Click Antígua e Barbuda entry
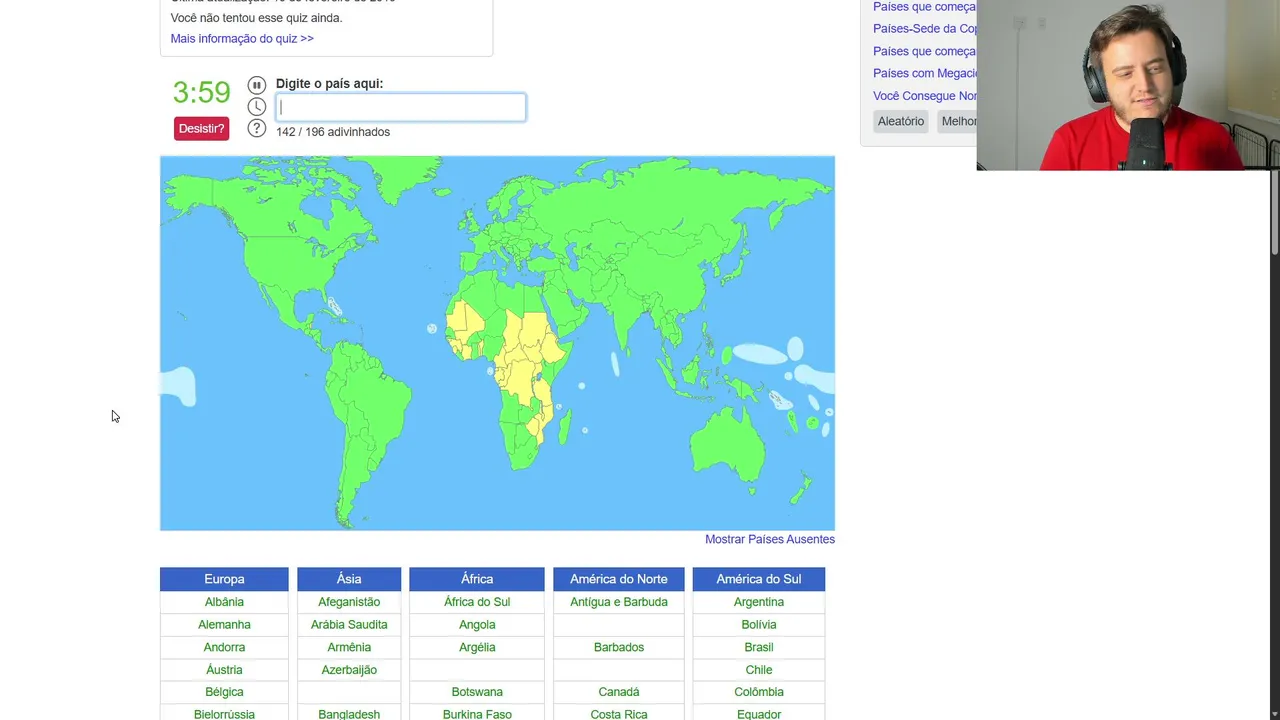The height and width of the screenshot is (720, 1280). pos(619,602)
